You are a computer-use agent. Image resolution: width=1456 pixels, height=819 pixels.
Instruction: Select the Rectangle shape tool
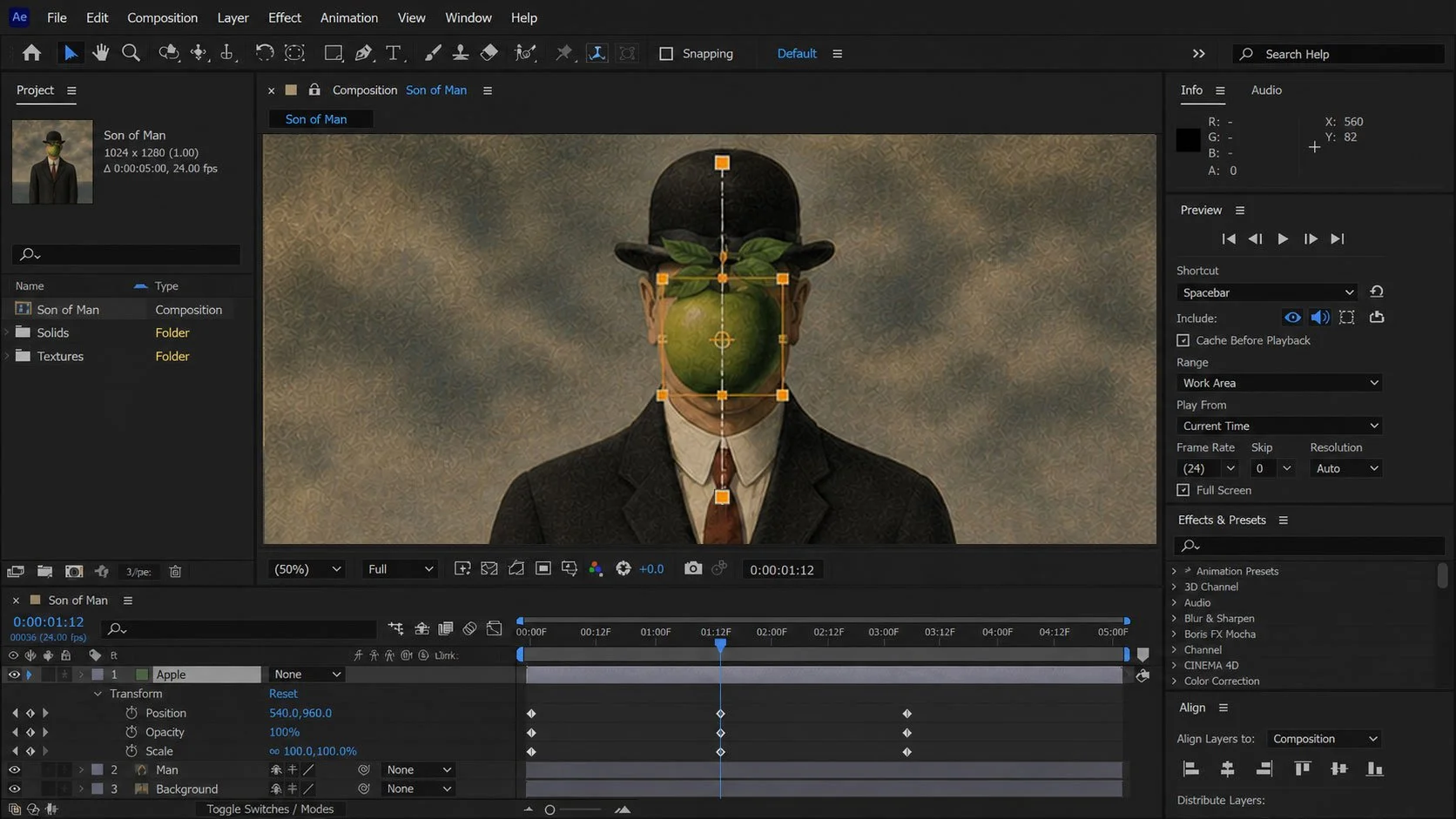coord(333,53)
